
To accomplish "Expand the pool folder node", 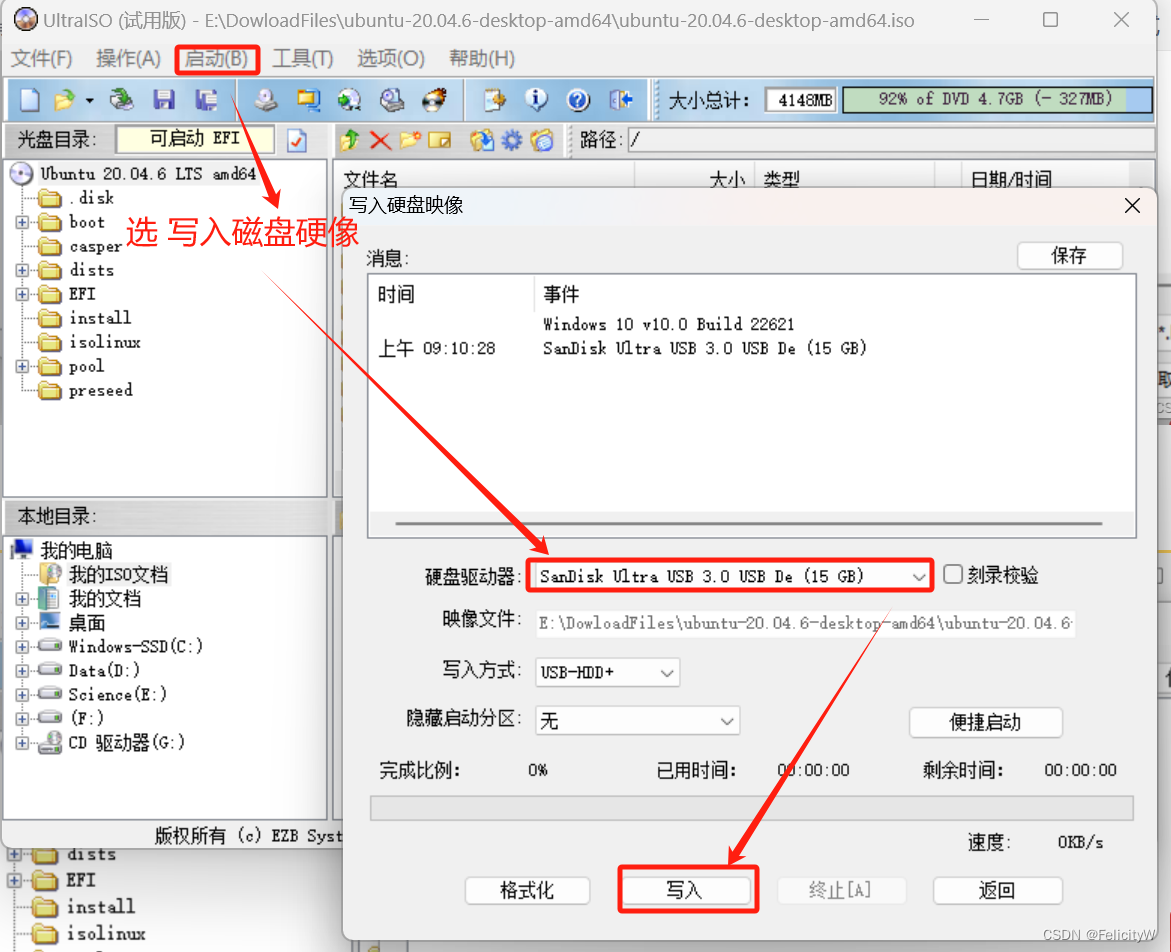I will coord(22,367).
